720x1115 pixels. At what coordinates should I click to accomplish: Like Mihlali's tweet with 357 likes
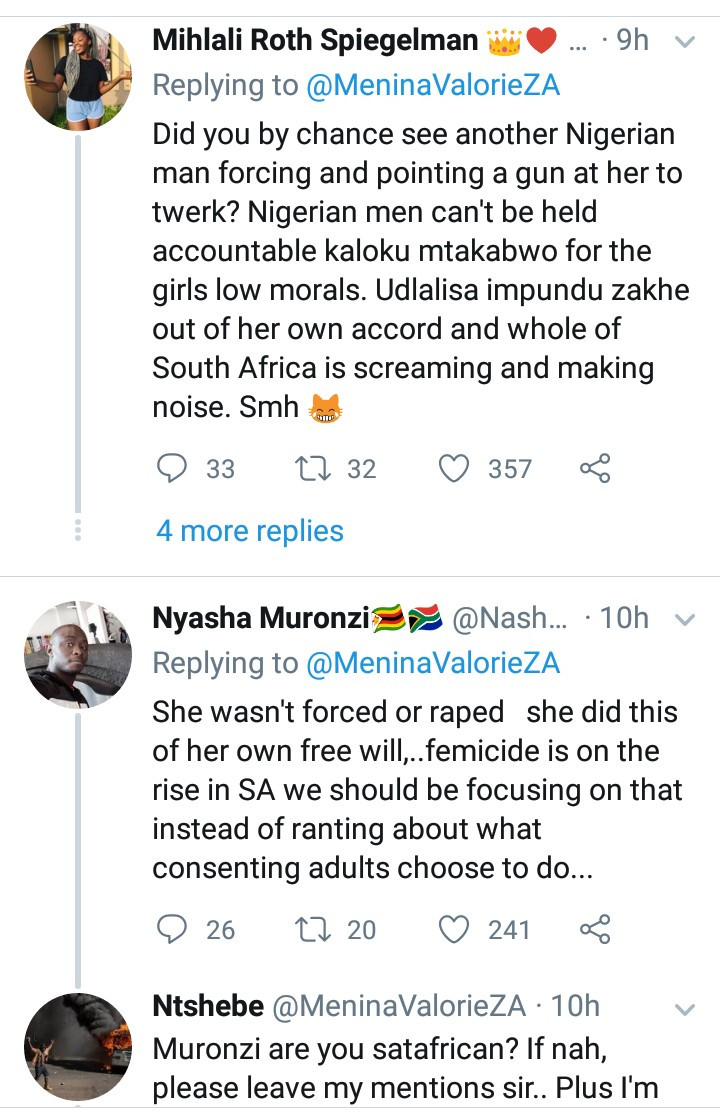click(455, 468)
